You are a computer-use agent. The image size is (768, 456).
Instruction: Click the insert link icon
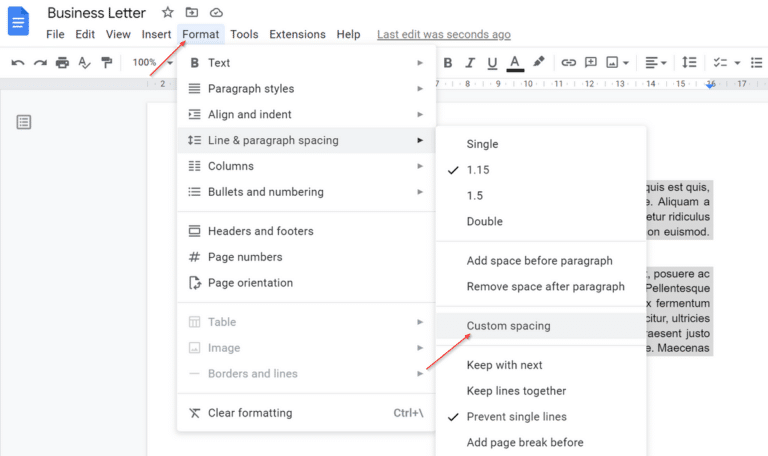[568, 62]
